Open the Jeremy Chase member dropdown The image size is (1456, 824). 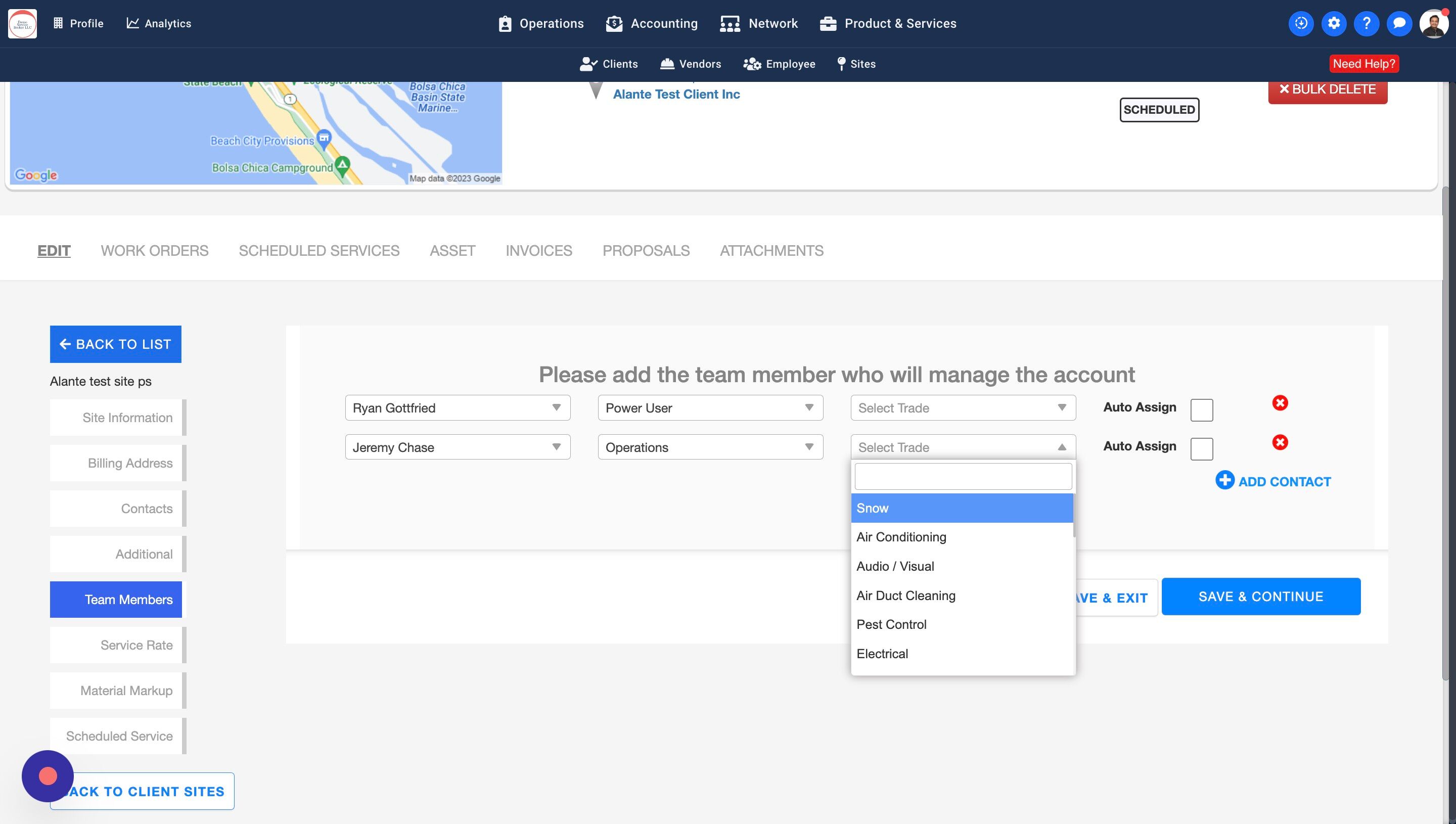[457, 447]
